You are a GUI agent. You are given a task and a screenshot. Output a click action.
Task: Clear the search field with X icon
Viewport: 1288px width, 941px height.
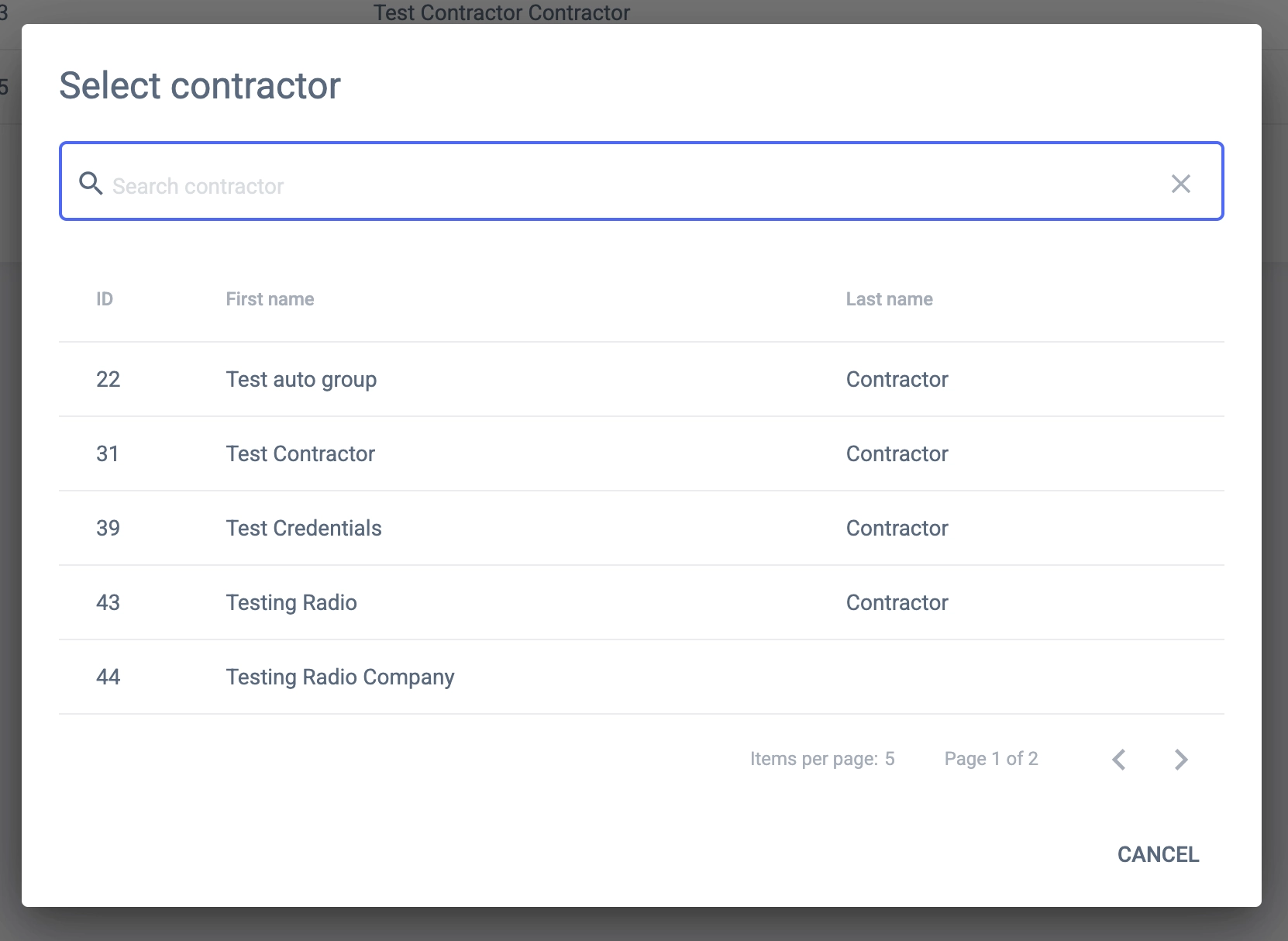coord(1180,184)
